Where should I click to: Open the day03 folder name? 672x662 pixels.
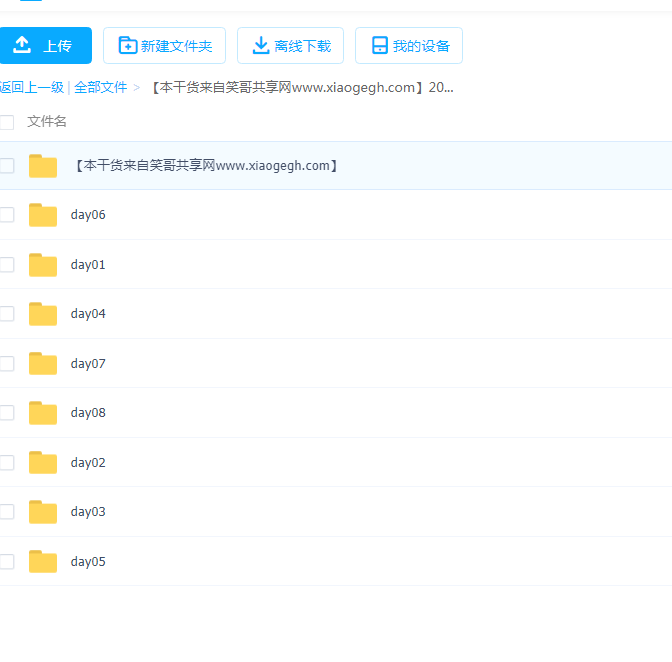(x=88, y=512)
